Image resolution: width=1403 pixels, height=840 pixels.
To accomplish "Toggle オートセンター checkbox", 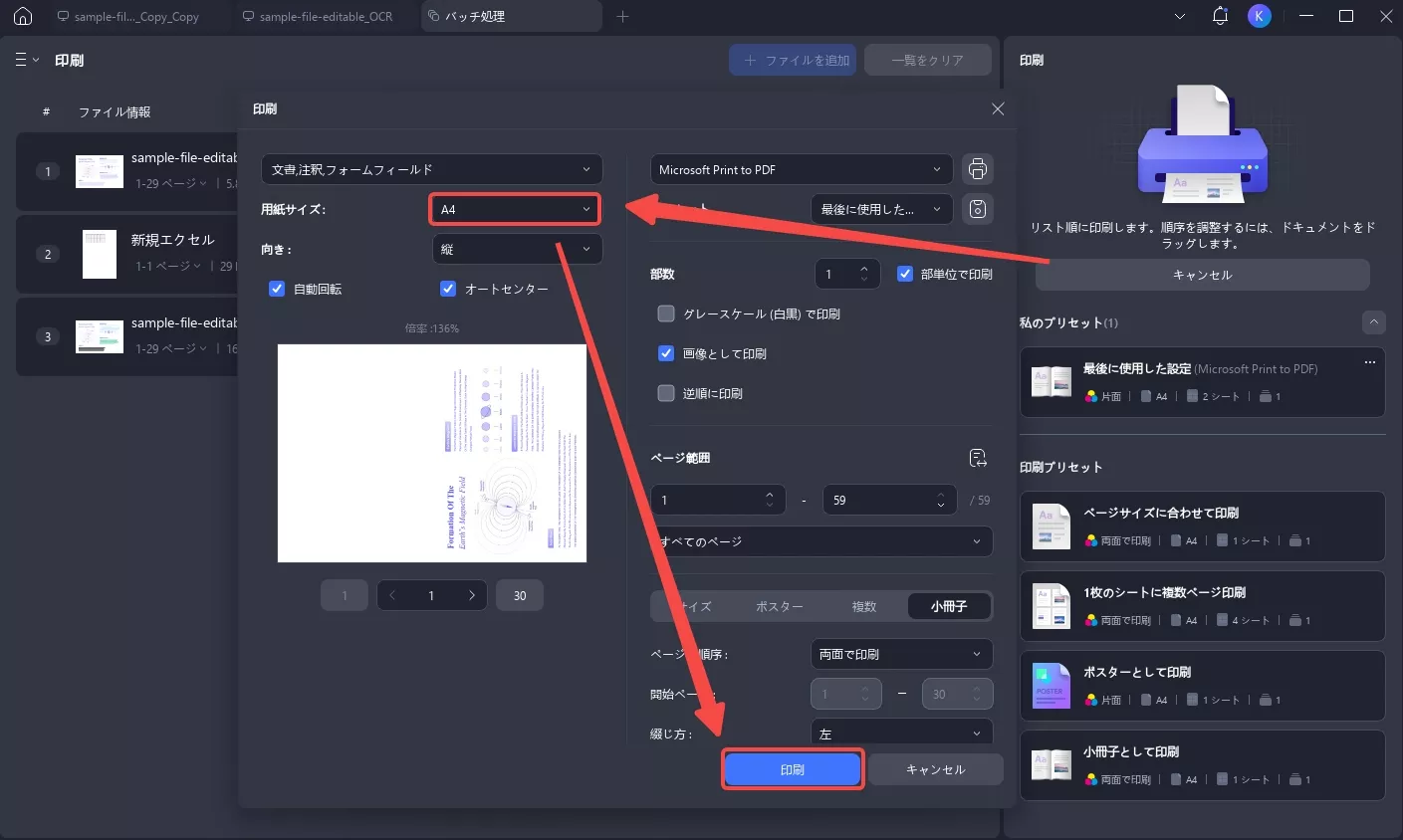I will [x=448, y=289].
